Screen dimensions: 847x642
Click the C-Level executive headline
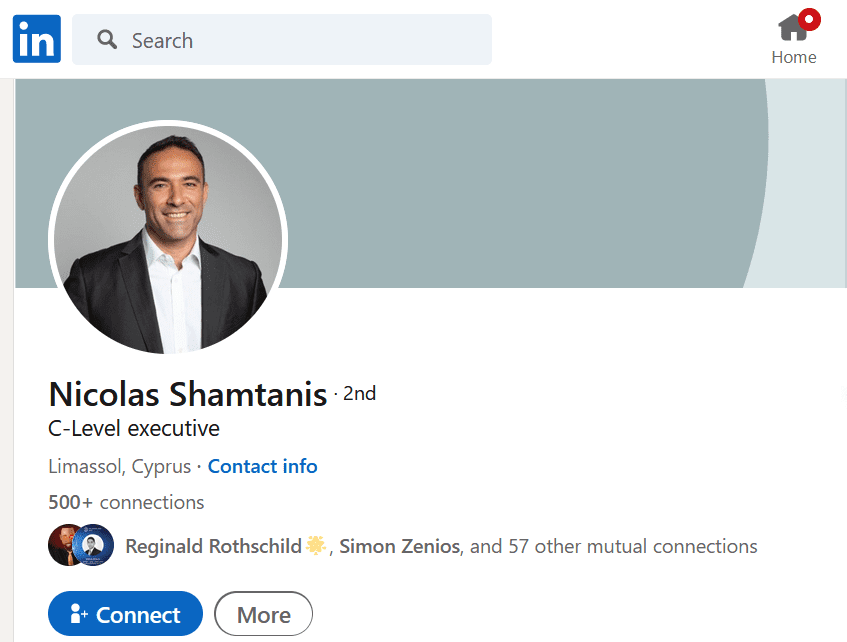(x=134, y=429)
